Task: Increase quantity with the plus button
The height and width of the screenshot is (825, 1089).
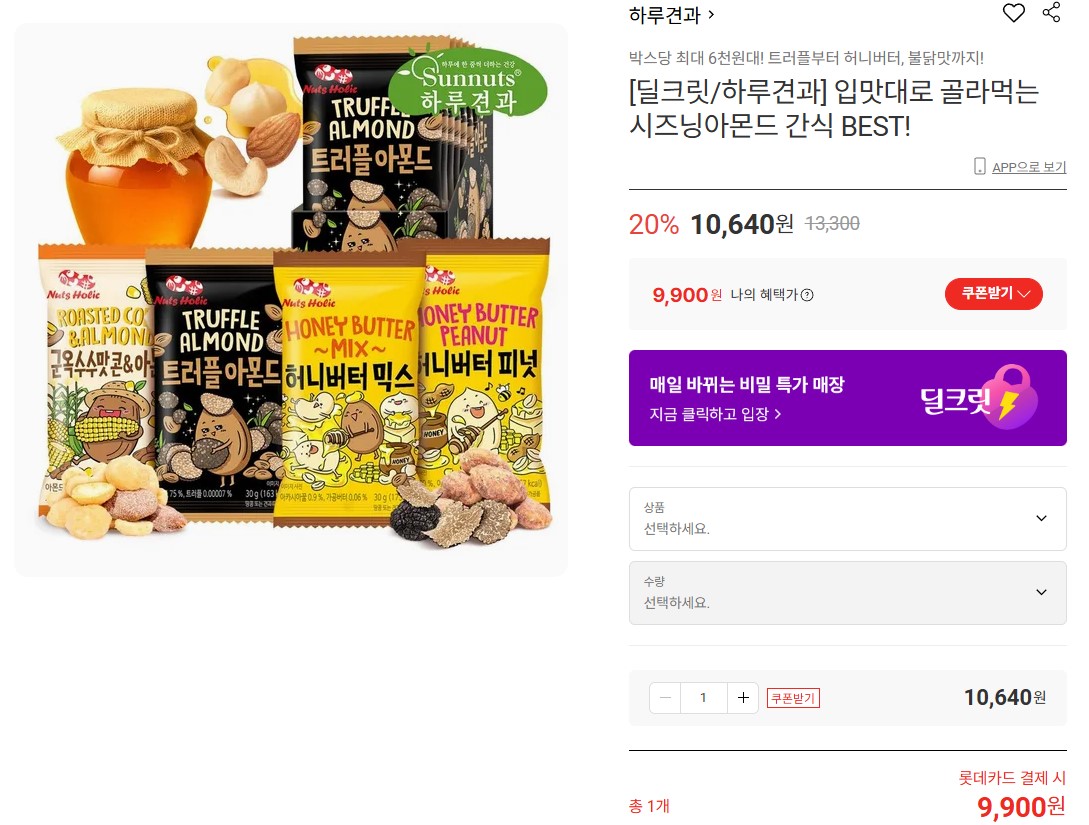Action: (742, 698)
